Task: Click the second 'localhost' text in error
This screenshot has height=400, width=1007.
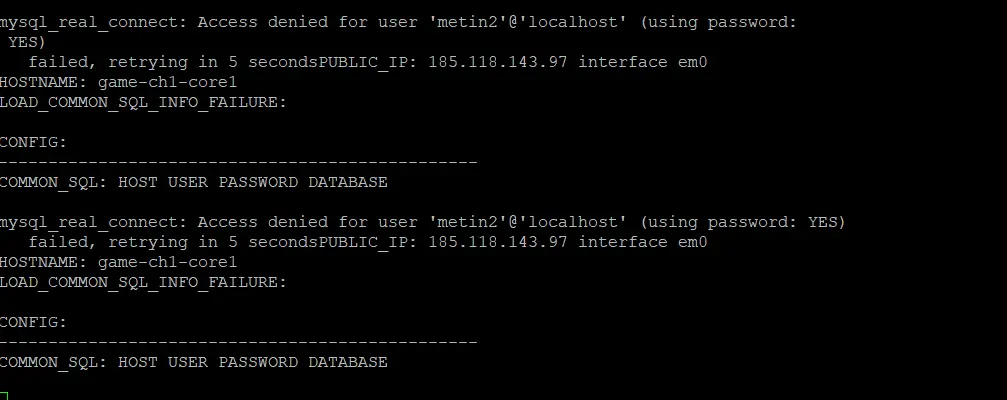Action: click(x=568, y=223)
